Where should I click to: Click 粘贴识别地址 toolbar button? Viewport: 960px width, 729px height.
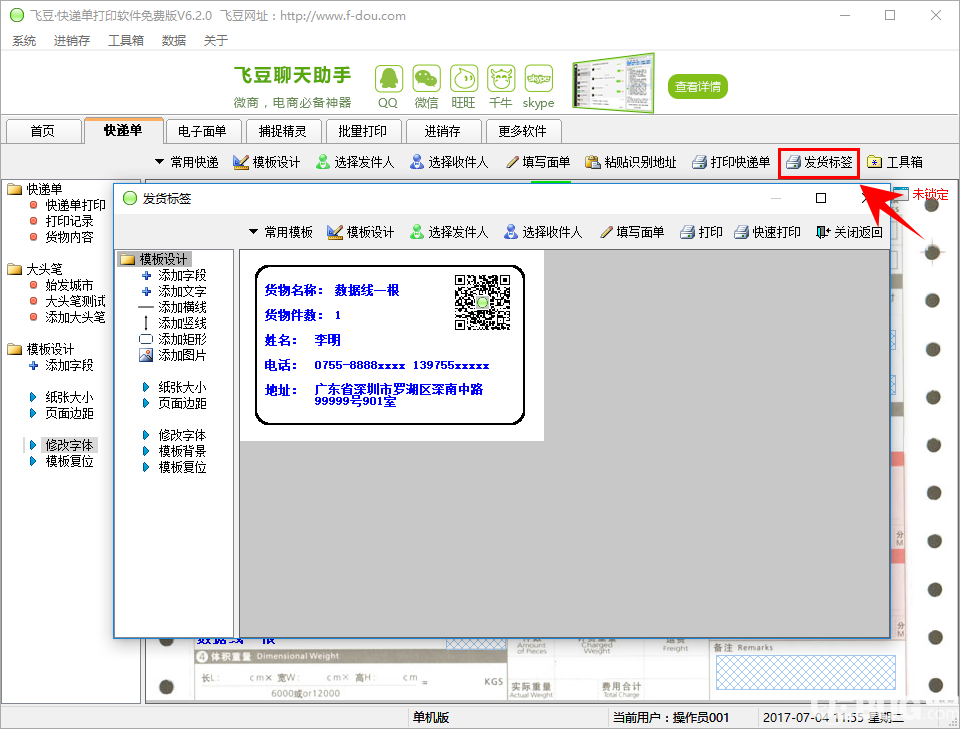pyautogui.click(x=631, y=162)
